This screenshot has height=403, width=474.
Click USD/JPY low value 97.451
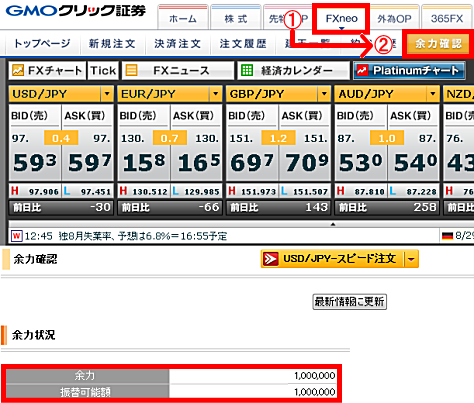[x=96, y=192]
